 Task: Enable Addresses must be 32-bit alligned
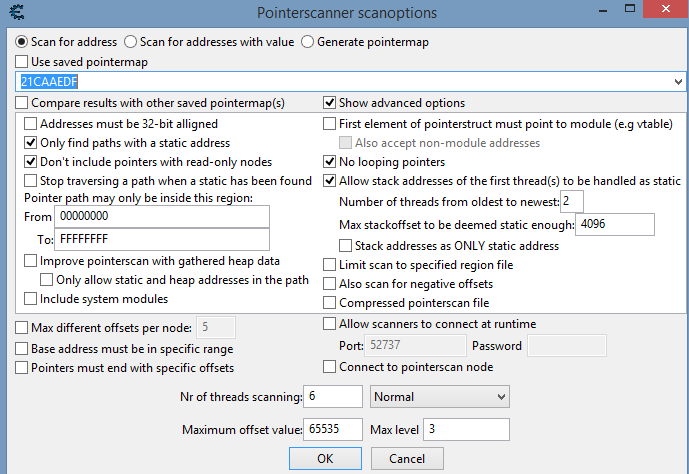click(30, 124)
